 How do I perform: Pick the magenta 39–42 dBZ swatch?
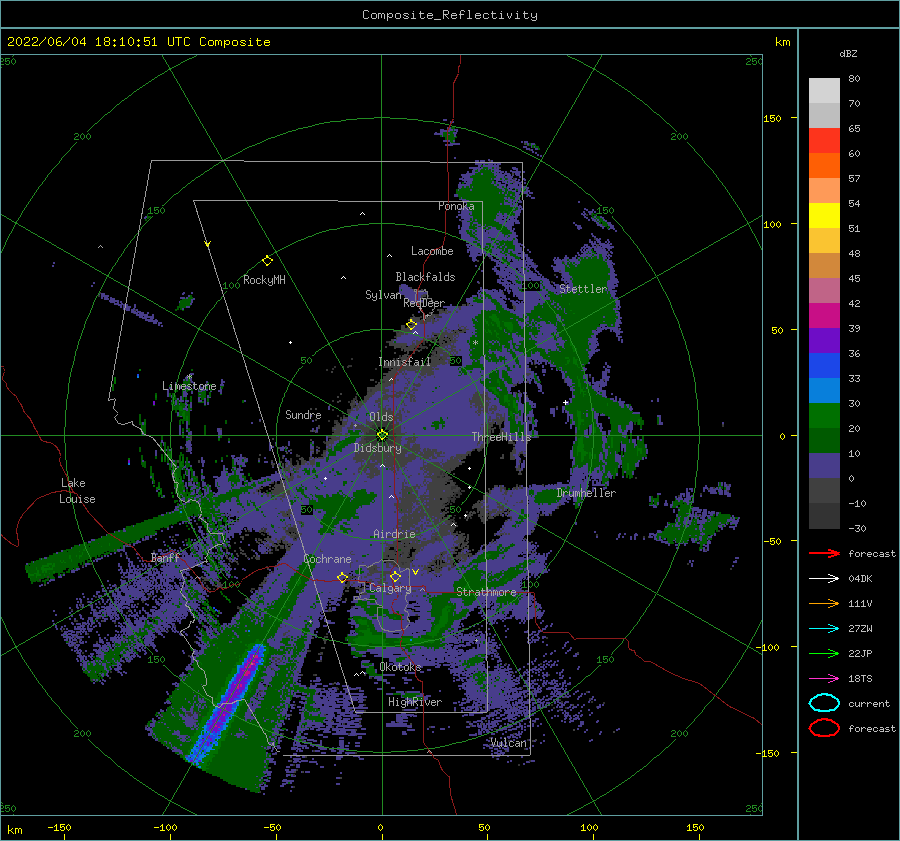click(x=824, y=316)
